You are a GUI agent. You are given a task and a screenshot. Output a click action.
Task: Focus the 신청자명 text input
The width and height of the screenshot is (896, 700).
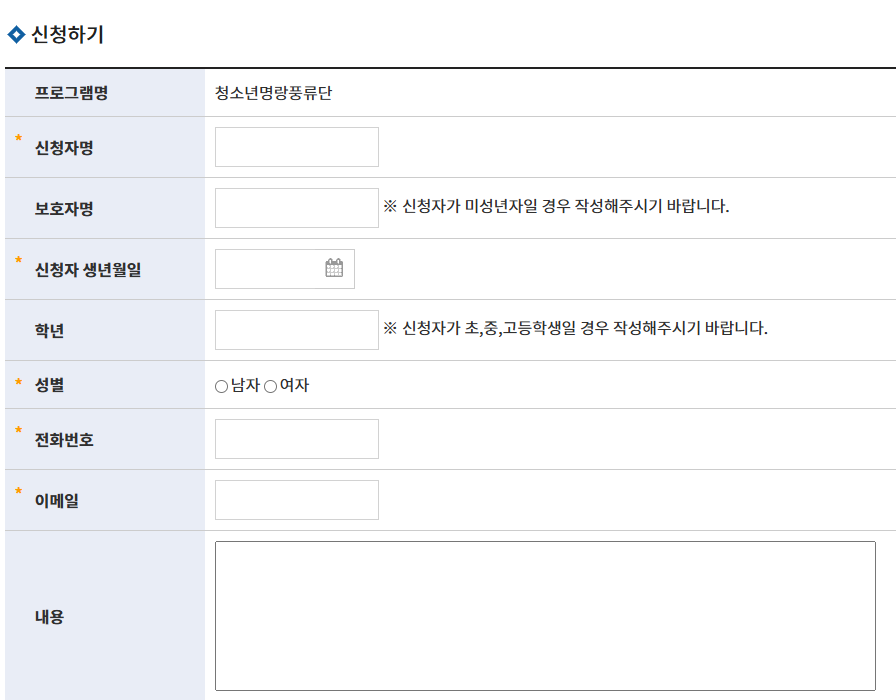[x=297, y=147]
